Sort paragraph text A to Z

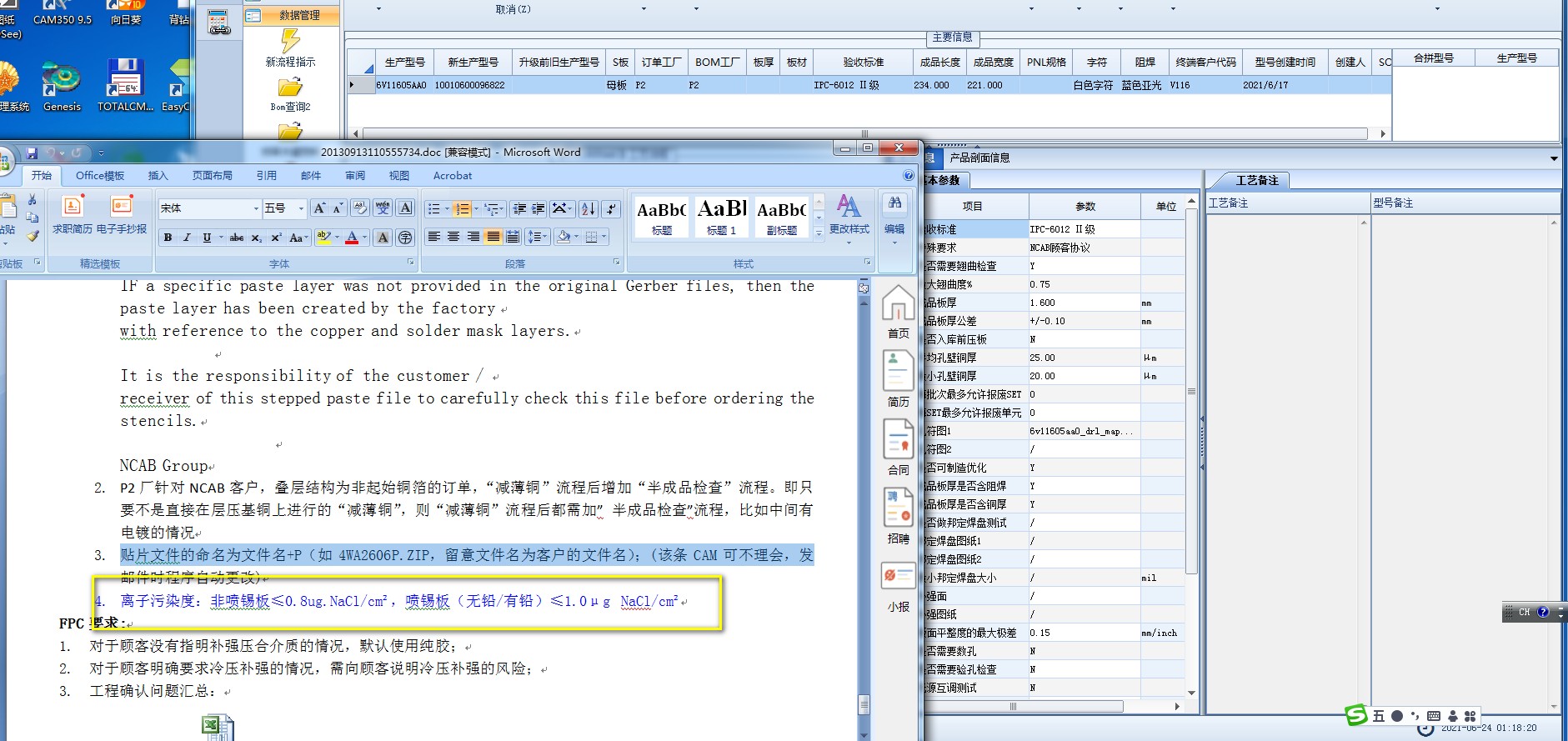(588, 208)
